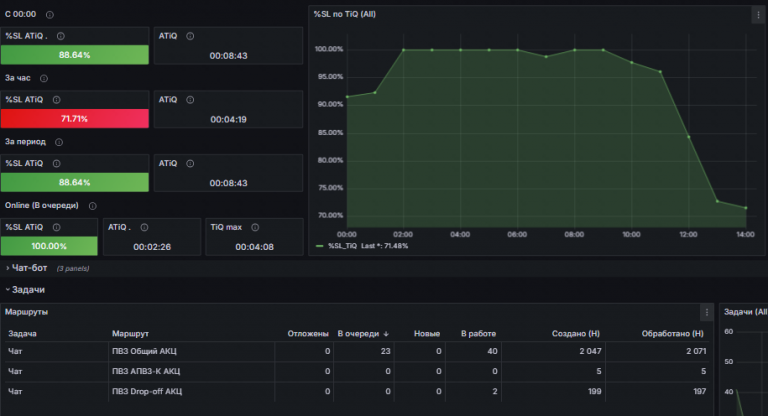This screenshot has width=768, height=416.
Task: Sort by В очереди column arrow
Action: pyautogui.click(x=386, y=334)
